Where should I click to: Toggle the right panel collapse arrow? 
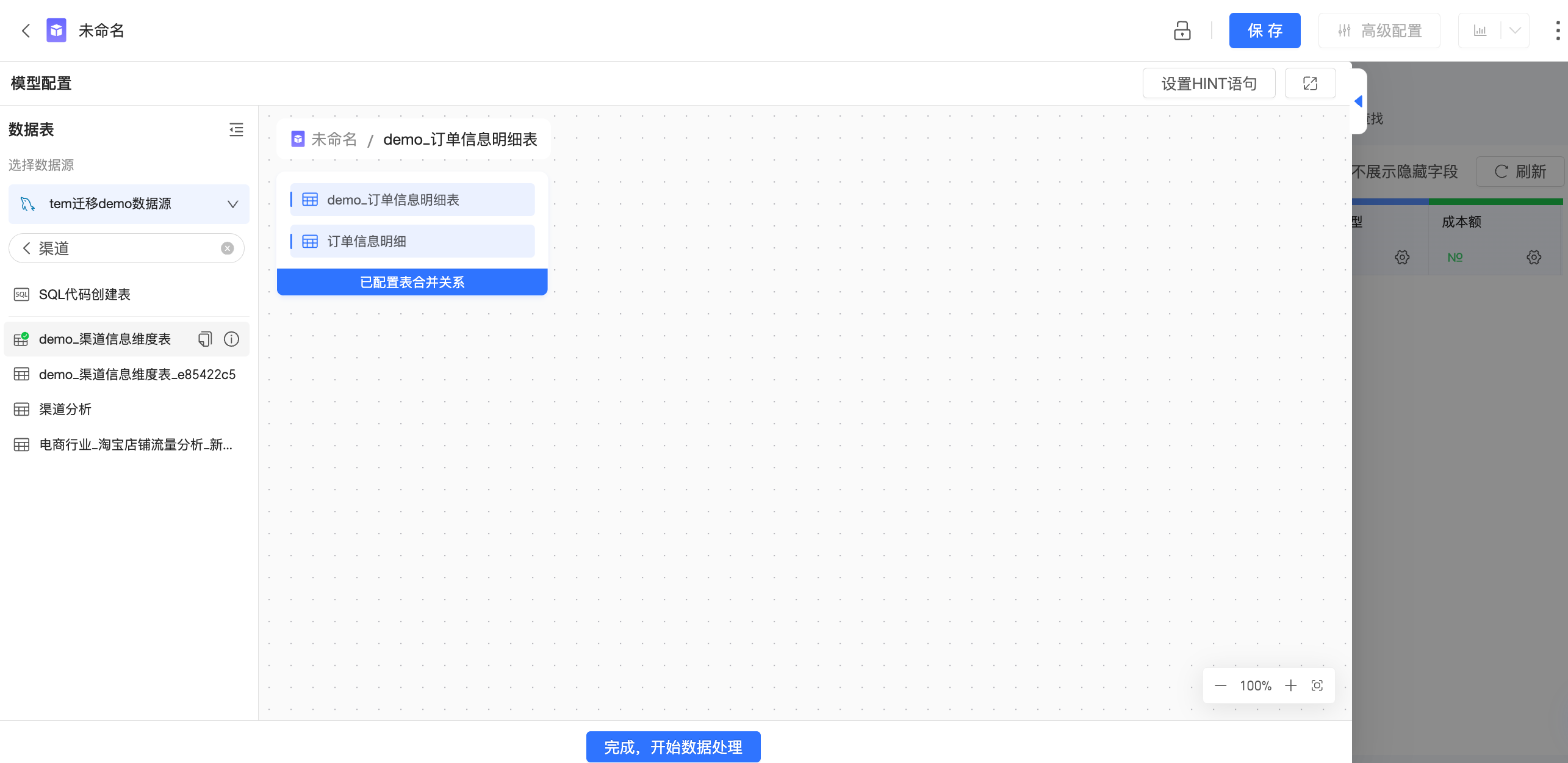1358,101
